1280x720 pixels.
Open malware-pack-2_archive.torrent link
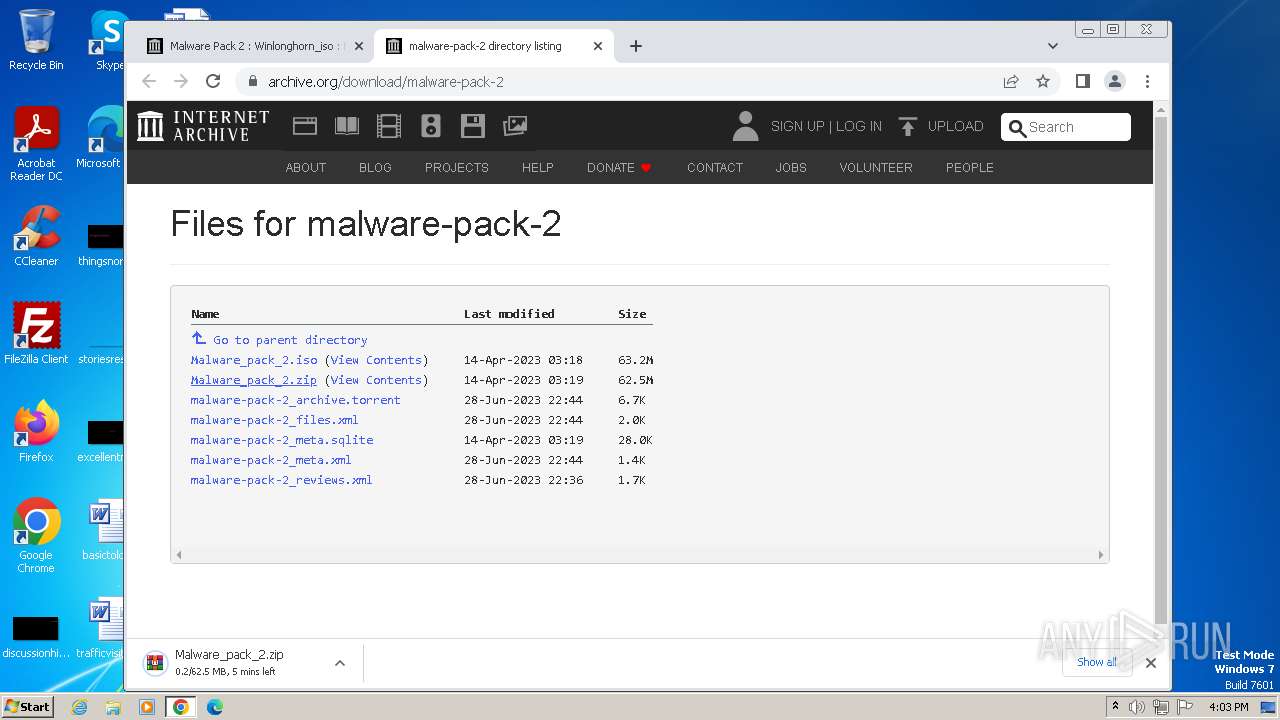click(x=295, y=400)
